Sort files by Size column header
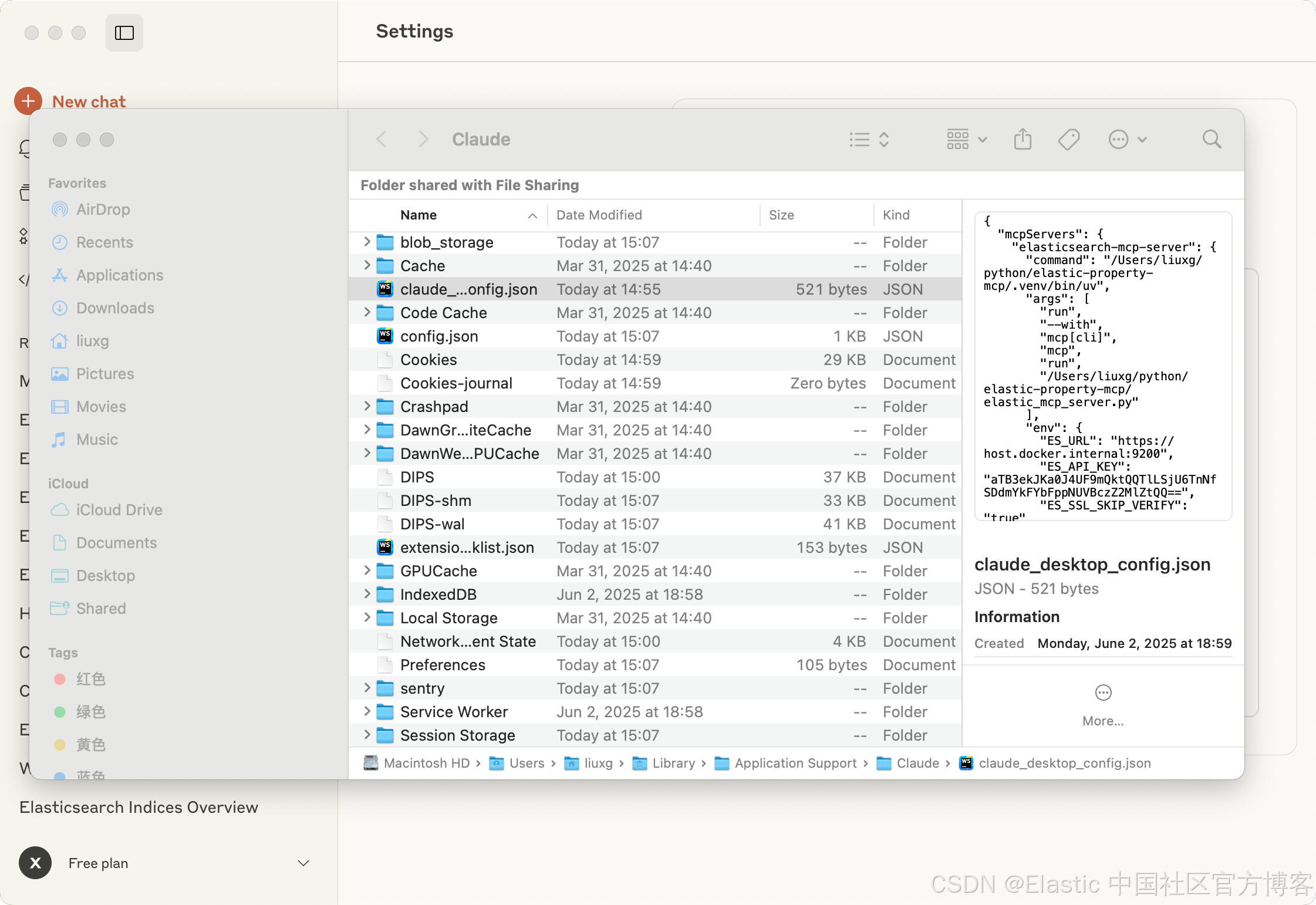1316x905 pixels. tap(817, 215)
